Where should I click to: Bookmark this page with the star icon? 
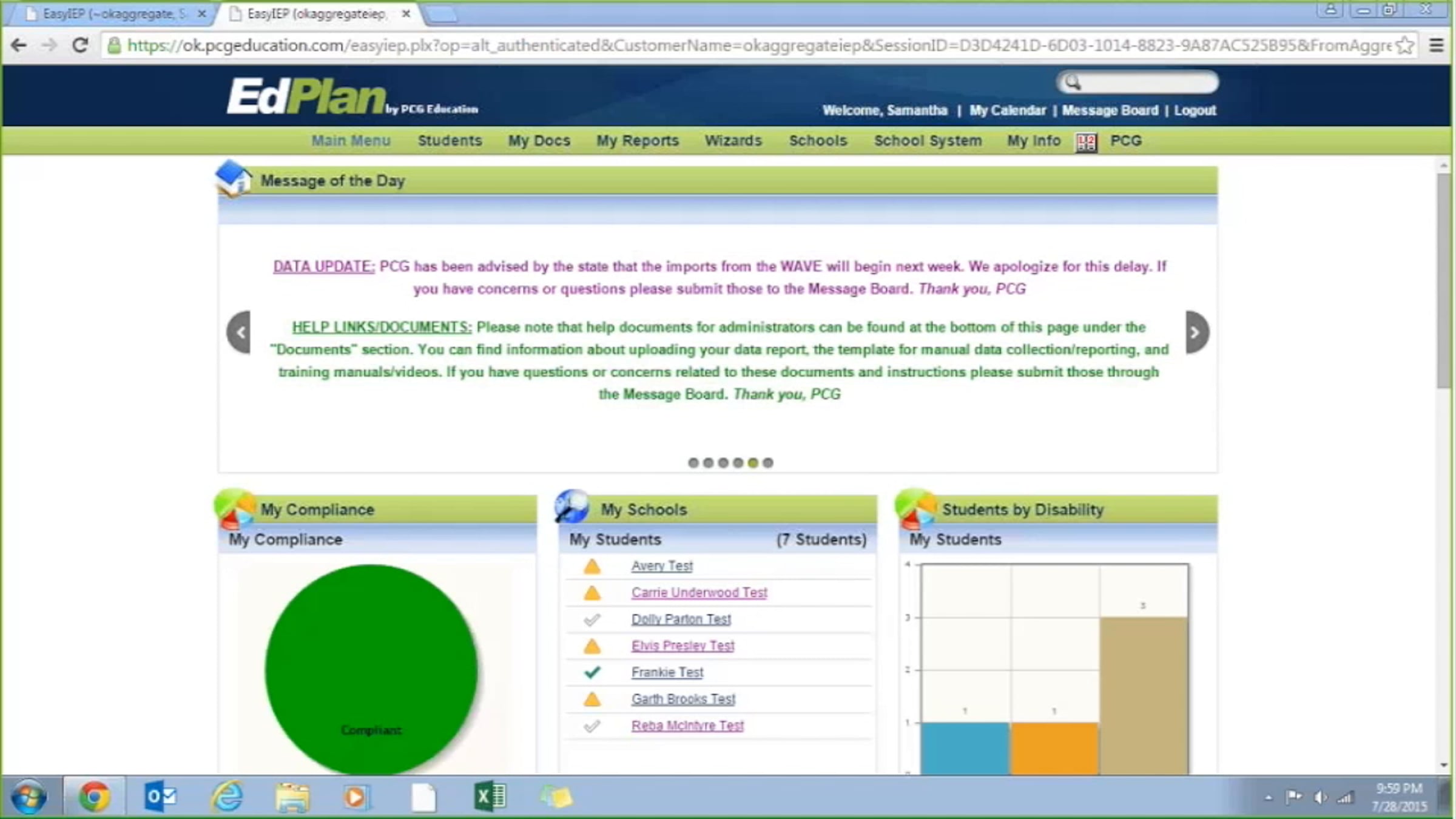(1404, 45)
